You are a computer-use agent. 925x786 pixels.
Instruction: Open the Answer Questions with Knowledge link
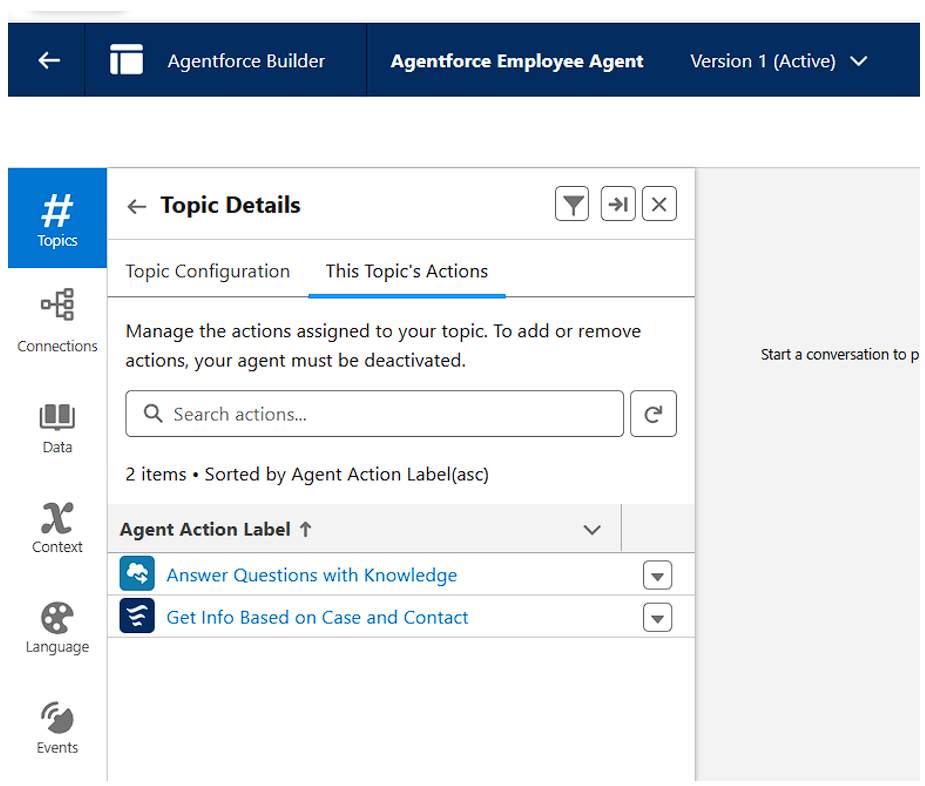pos(311,575)
